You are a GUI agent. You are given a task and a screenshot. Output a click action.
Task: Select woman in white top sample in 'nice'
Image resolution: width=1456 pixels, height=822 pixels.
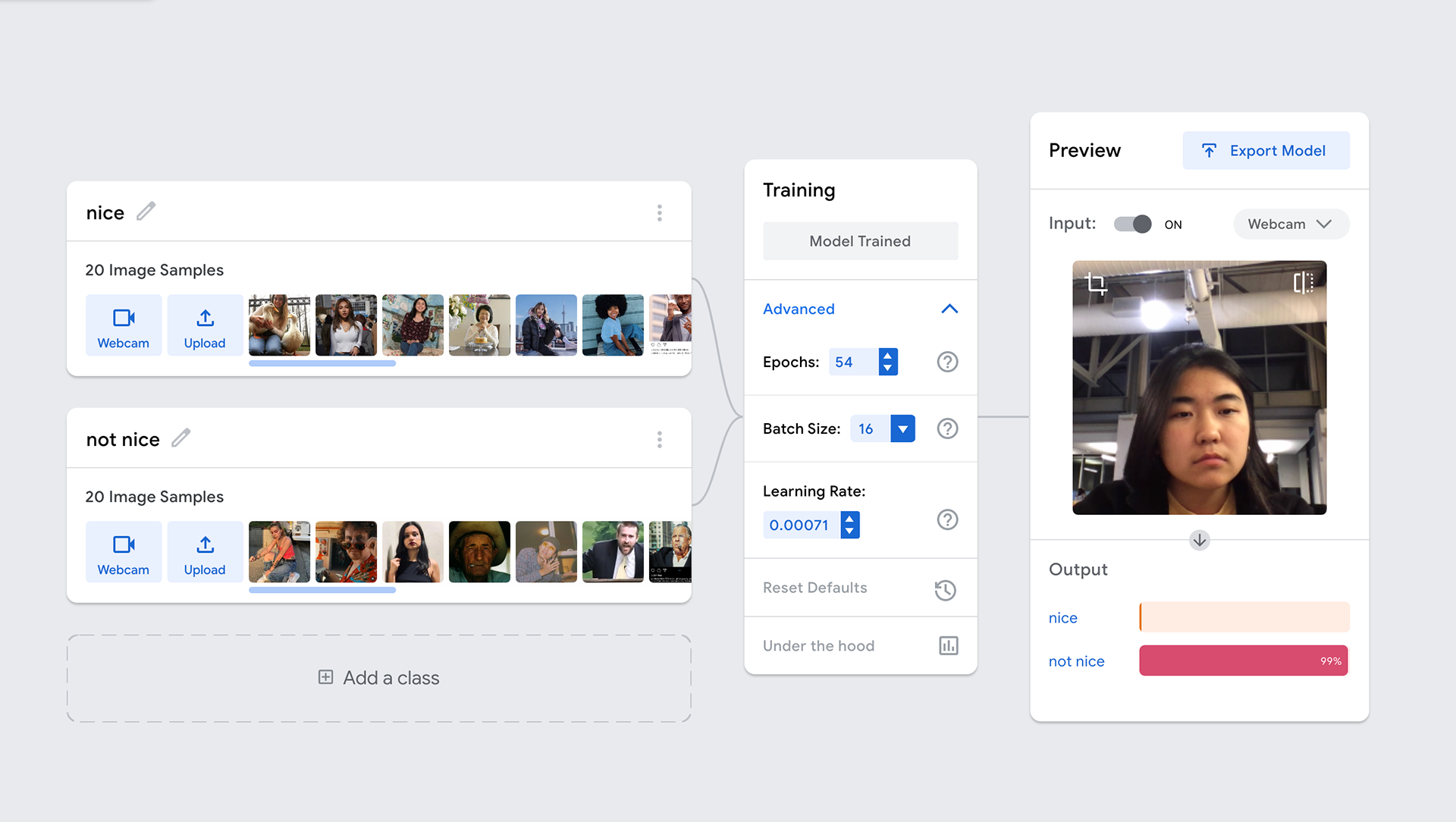pos(346,325)
